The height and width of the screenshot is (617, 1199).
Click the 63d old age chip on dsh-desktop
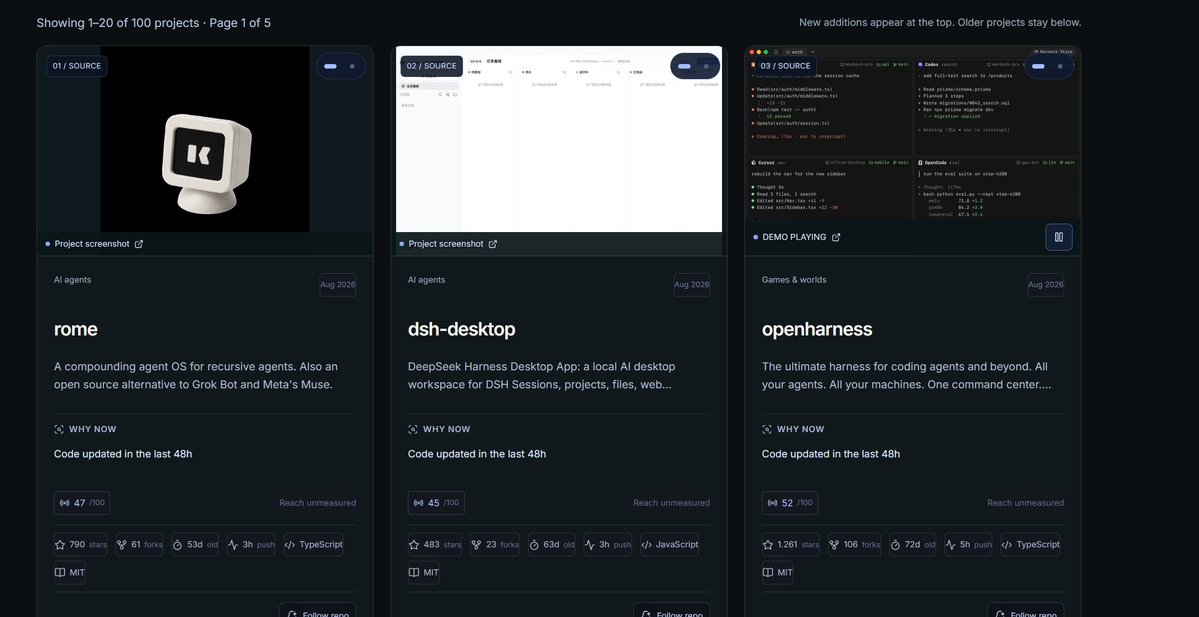[551, 544]
